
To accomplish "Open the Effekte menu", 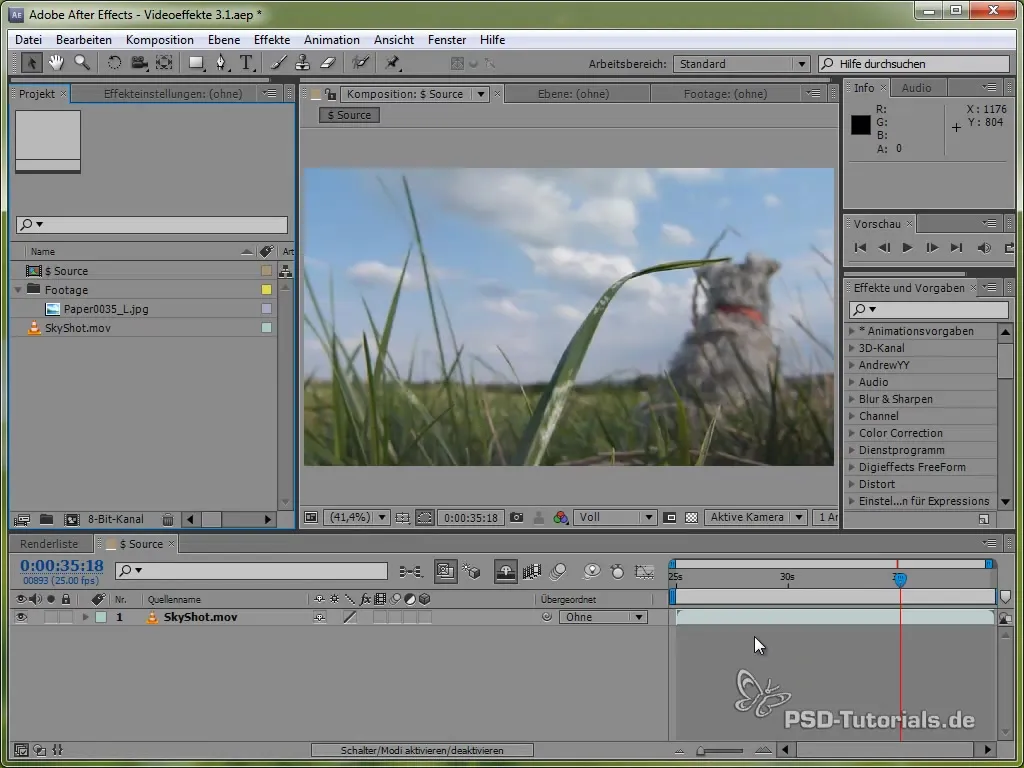I will tap(272, 40).
